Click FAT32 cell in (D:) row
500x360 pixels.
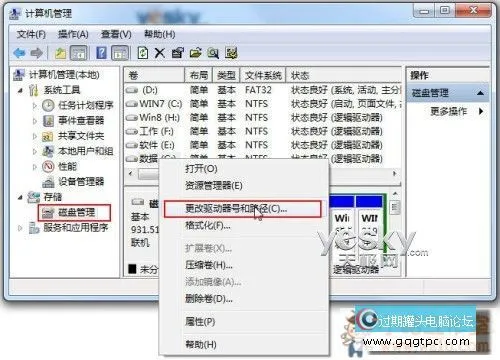click(x=258, y=90)
